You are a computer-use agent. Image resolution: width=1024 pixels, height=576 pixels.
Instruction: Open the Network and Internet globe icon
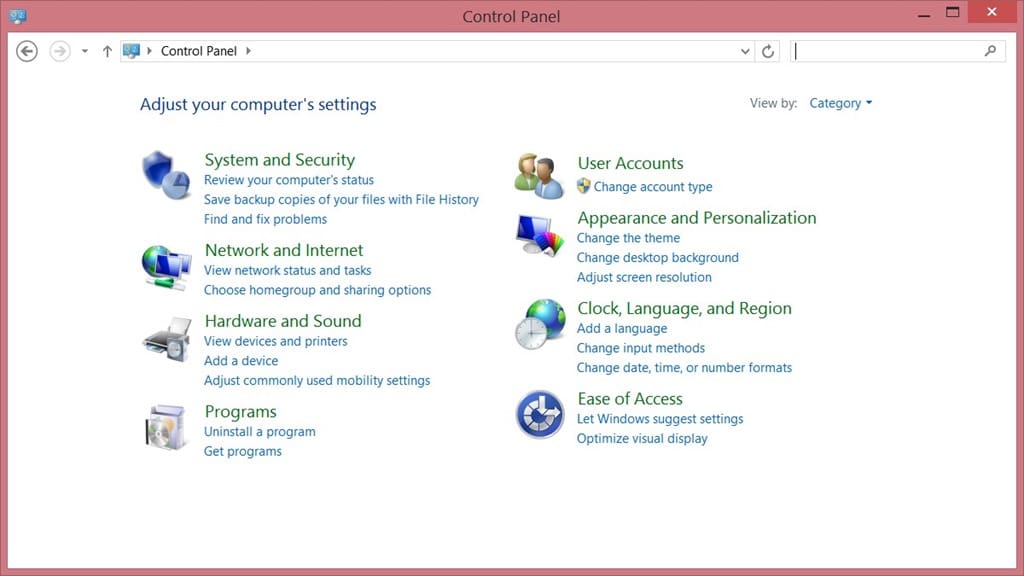(x=167, y=266)
